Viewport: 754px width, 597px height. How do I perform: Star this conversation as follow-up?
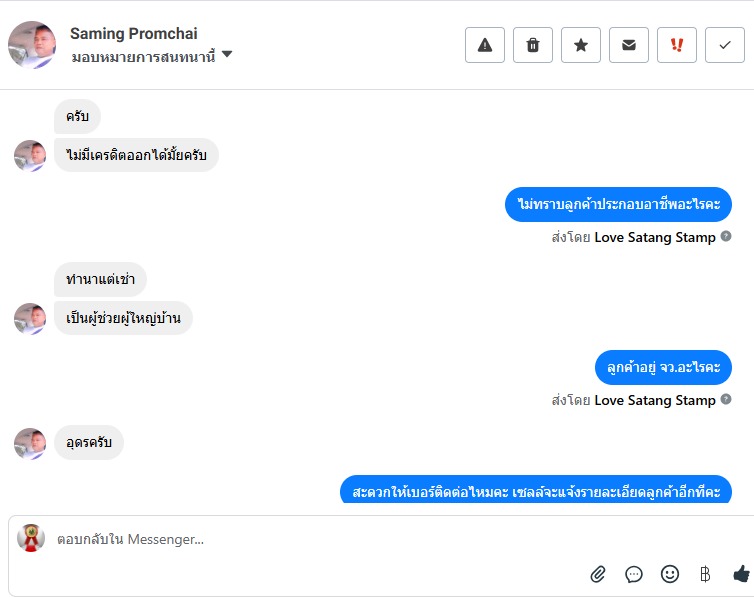(581, 45)
